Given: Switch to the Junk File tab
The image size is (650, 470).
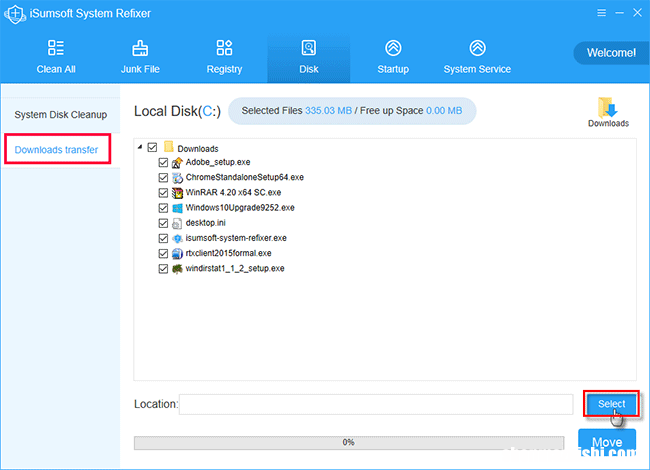Looking at the screenshot, I should click(140, 58).
